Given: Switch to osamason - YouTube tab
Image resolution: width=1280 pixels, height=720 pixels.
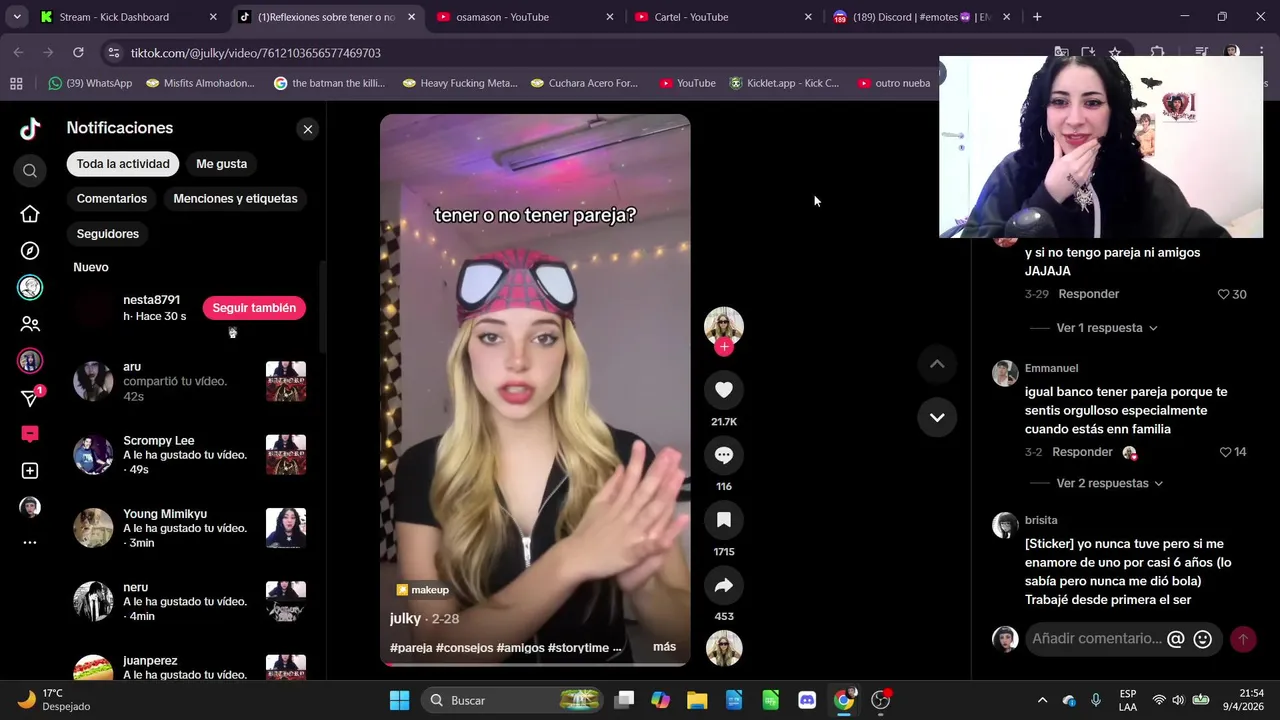Looking at the screenshot, I should tap(525, 17).
